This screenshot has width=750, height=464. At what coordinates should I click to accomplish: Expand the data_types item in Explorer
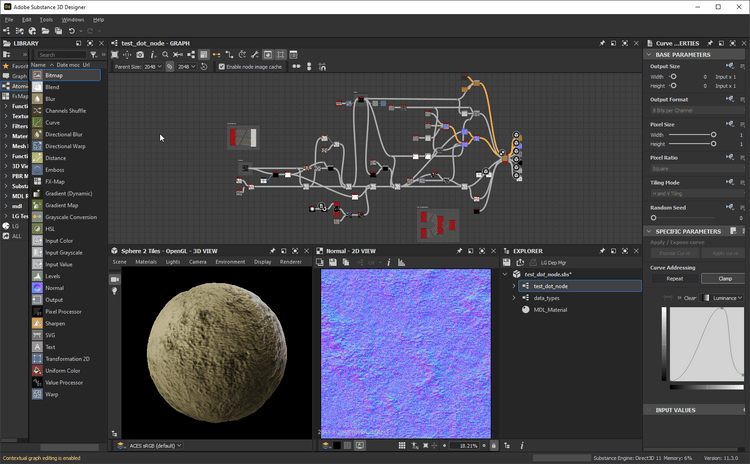514,298
